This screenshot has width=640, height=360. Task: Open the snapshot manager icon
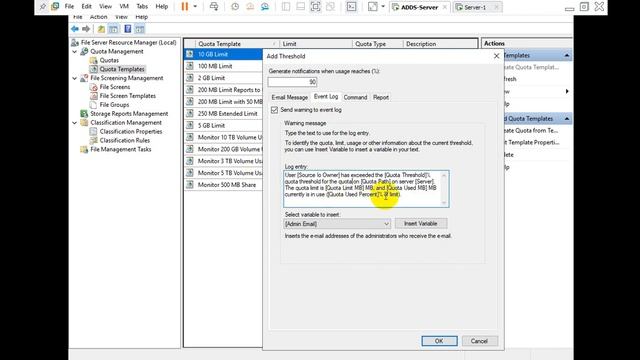[265, 7]
